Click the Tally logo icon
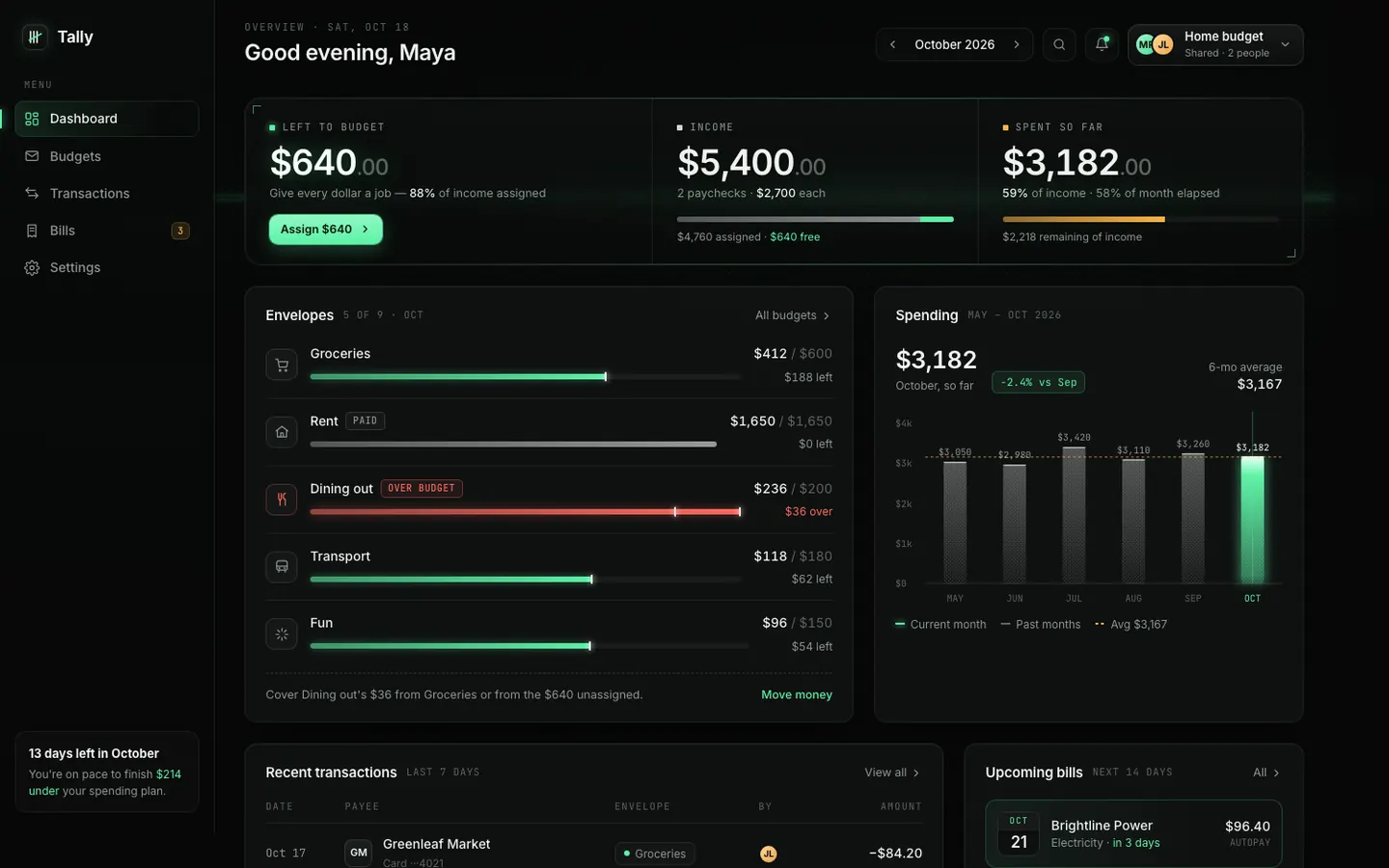The width and height of the screenshot is (1389, 868). click(35, 37)
